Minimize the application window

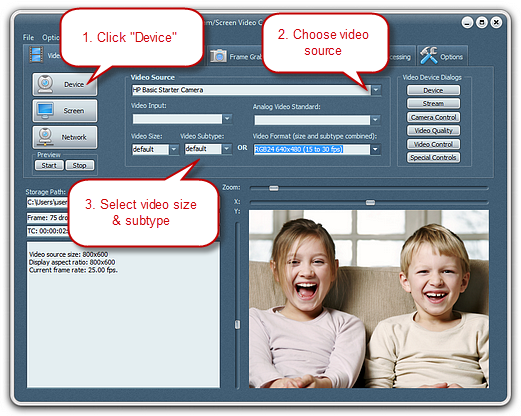[x=467, y=23]
